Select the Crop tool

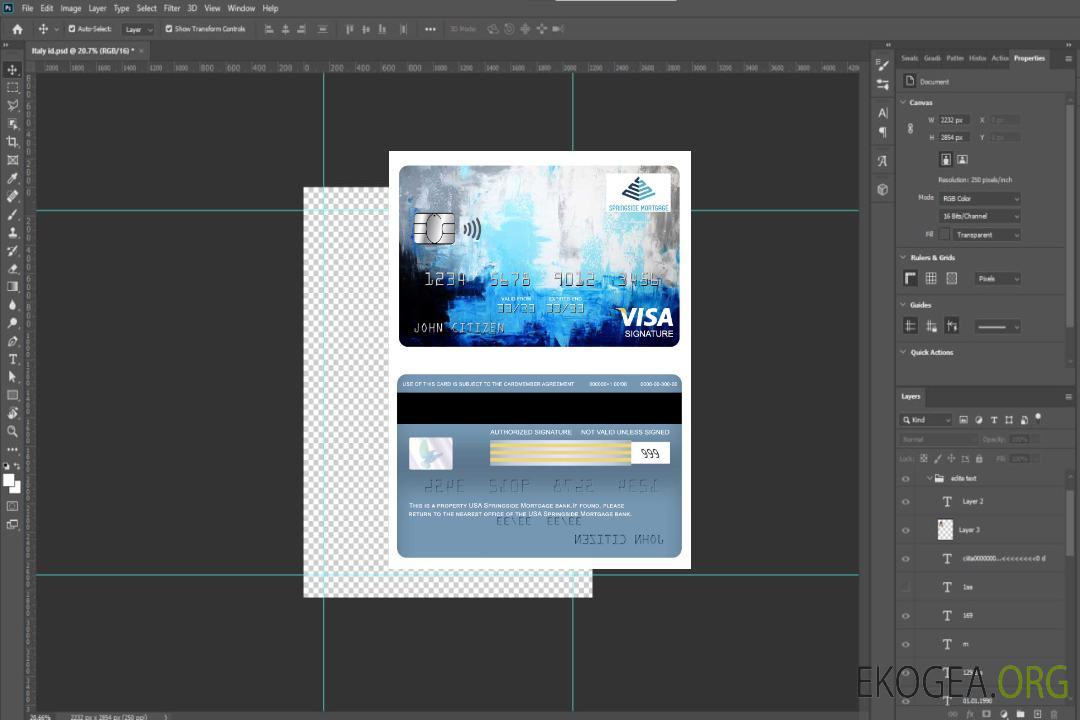tap(12, 141)
